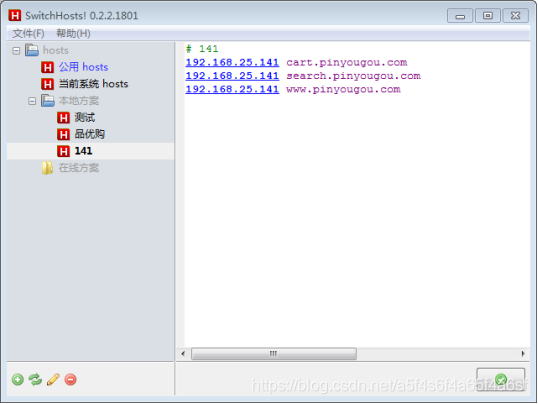Select the 当前系统 hosts entry

[93, 84]
